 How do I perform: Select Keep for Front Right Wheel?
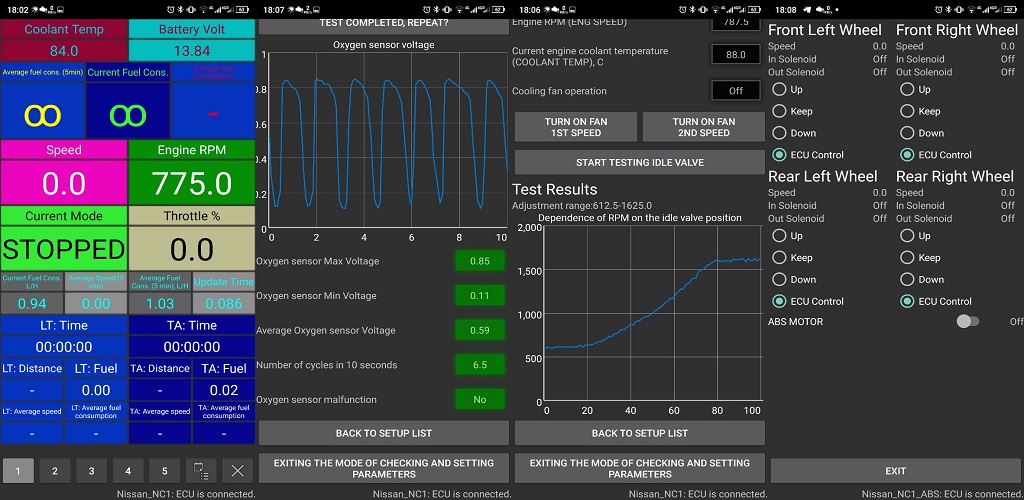(x=907, y=111)
